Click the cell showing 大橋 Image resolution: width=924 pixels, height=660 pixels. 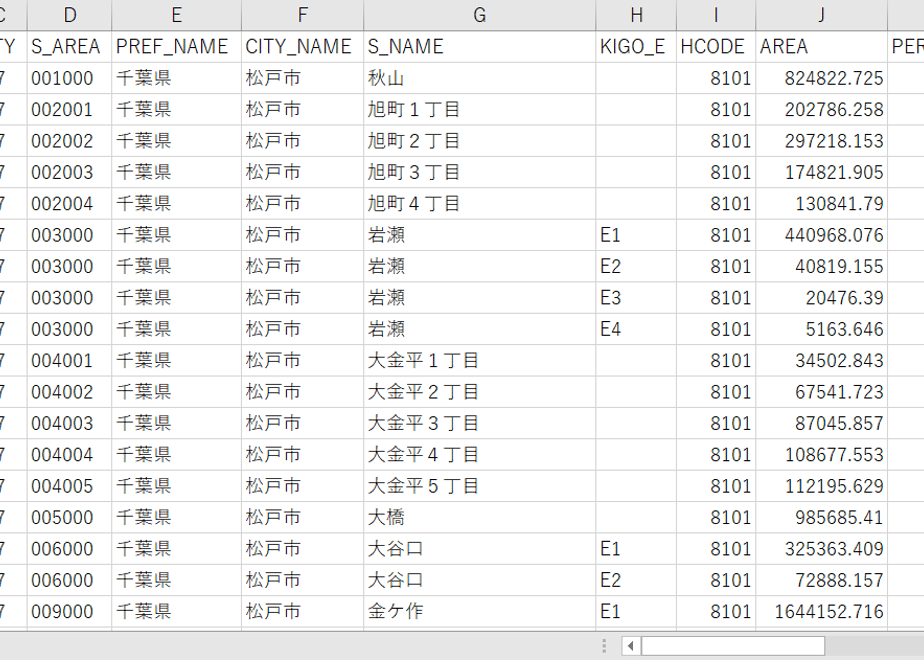(479, 517)
